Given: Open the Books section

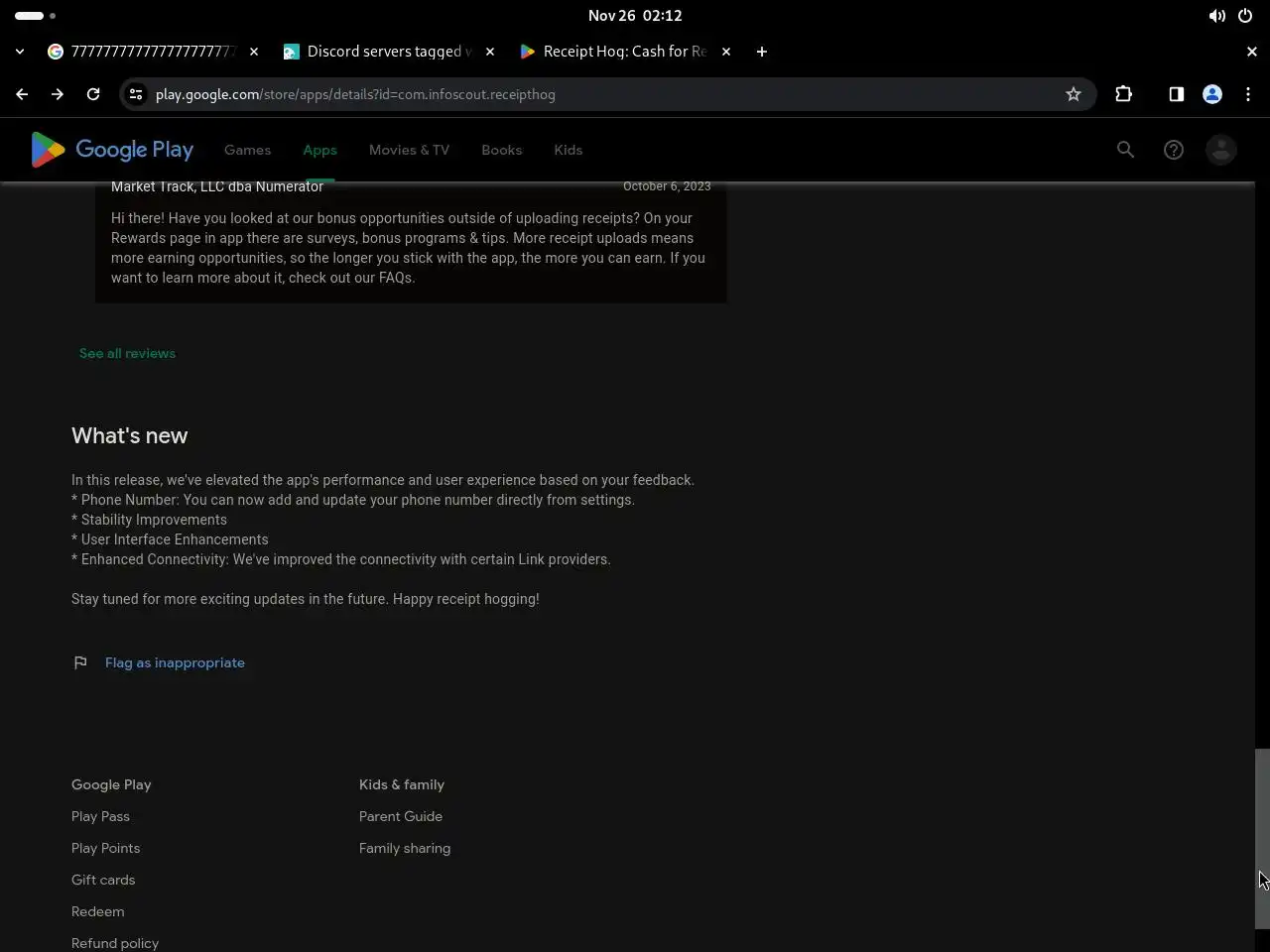Looking at the screenshot, I should [501, 150].
